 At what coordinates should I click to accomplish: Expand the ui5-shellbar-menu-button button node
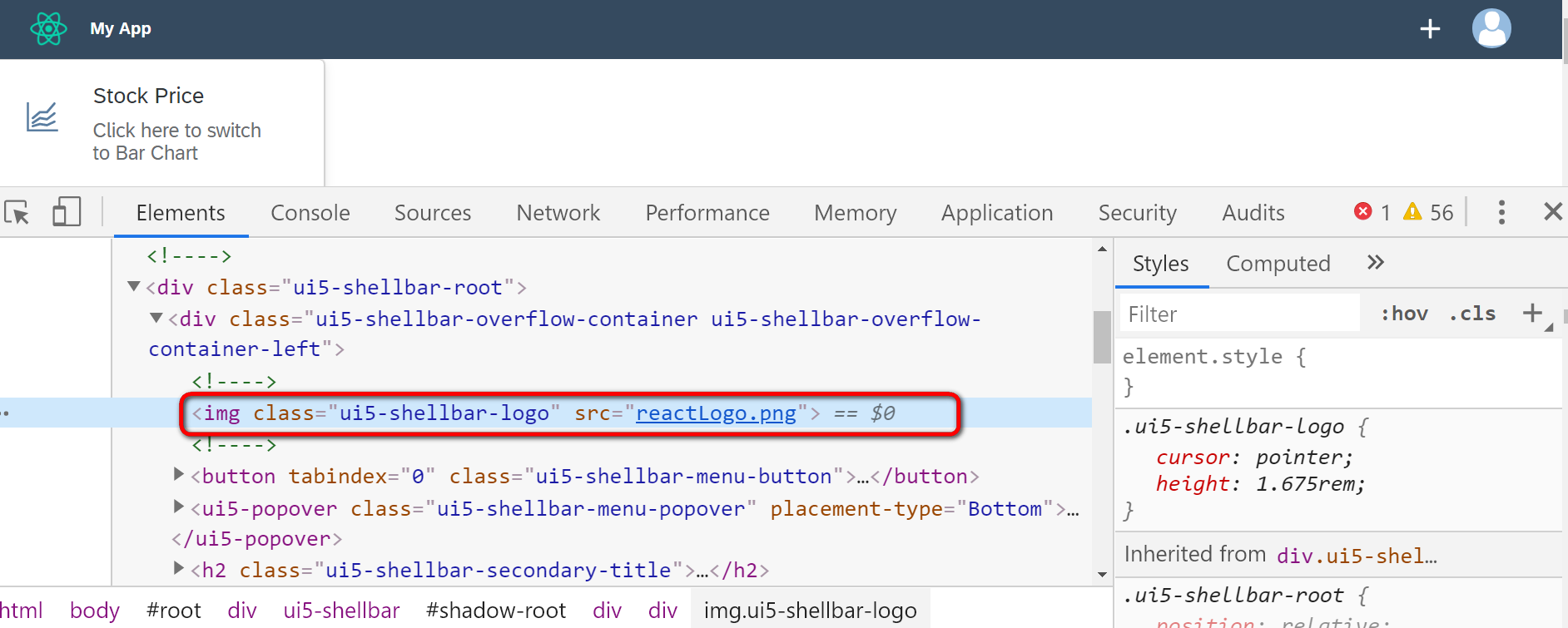coord(178,475)
